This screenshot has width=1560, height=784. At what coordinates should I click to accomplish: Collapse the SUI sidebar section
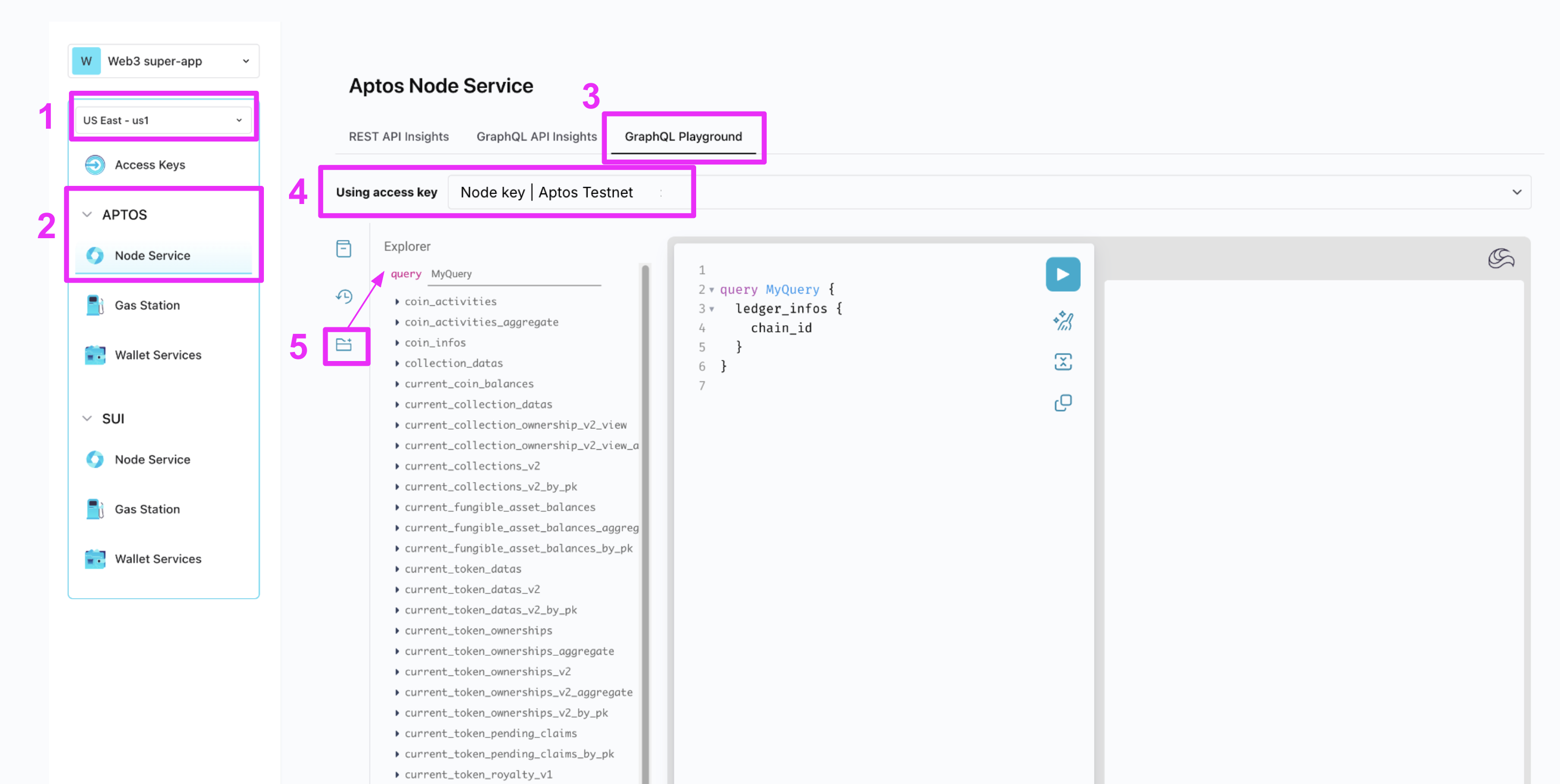(87, 418)
